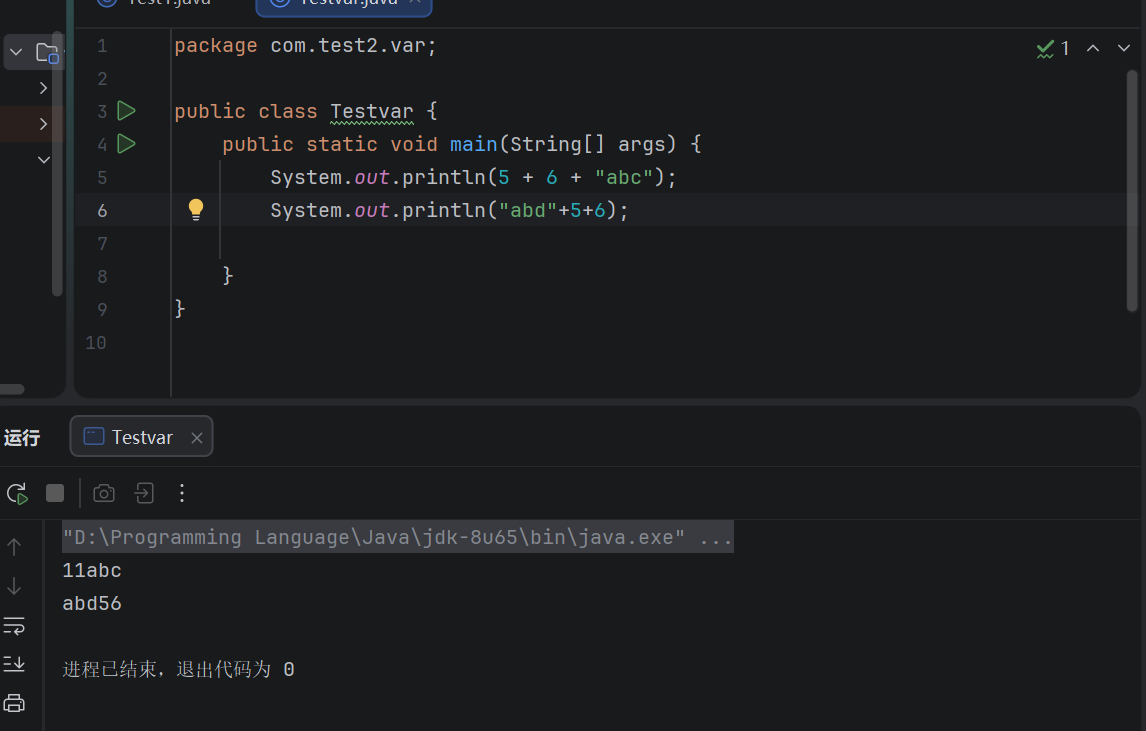The height and width of the screenshot is (731, 1146).
Task: Click the java.exe command line in console
Action: coord(398,537)
